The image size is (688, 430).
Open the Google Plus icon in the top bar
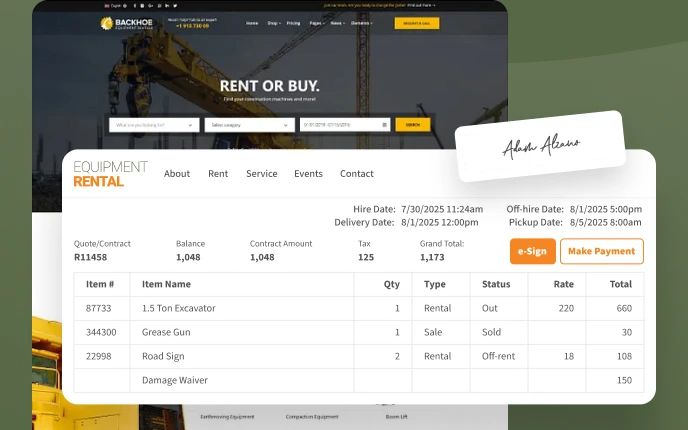(x=150, y=6)
